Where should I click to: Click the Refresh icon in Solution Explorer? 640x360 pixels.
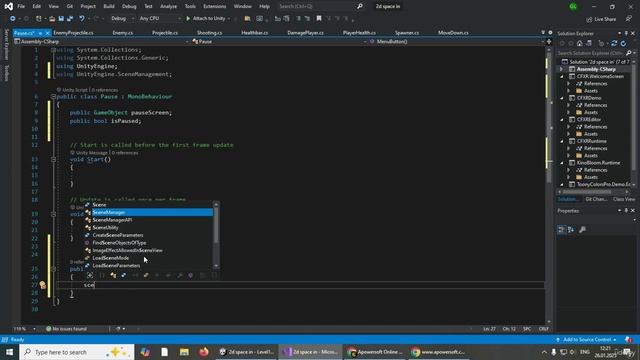(623, 43)
